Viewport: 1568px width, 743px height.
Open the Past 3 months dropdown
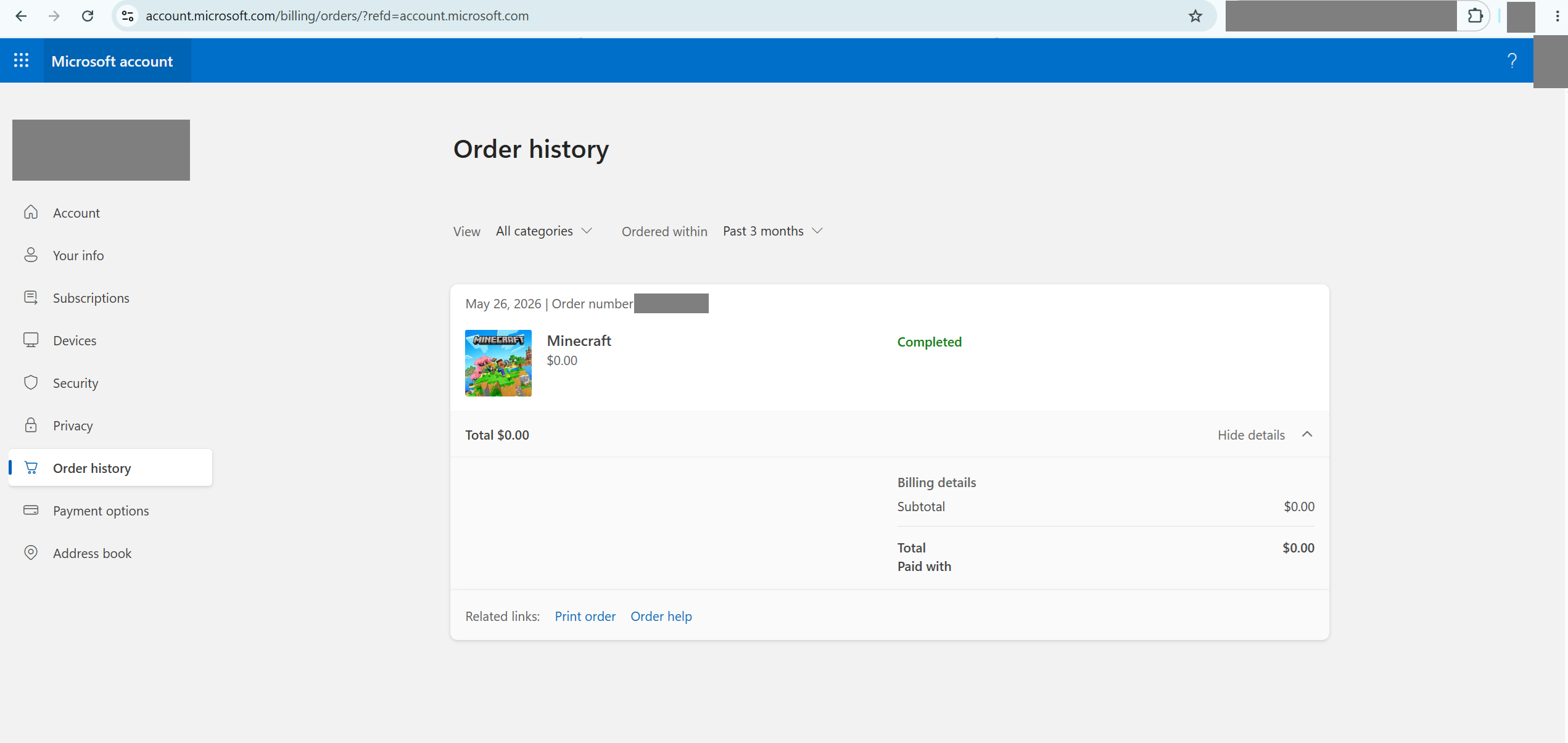[x=773, y=231]
